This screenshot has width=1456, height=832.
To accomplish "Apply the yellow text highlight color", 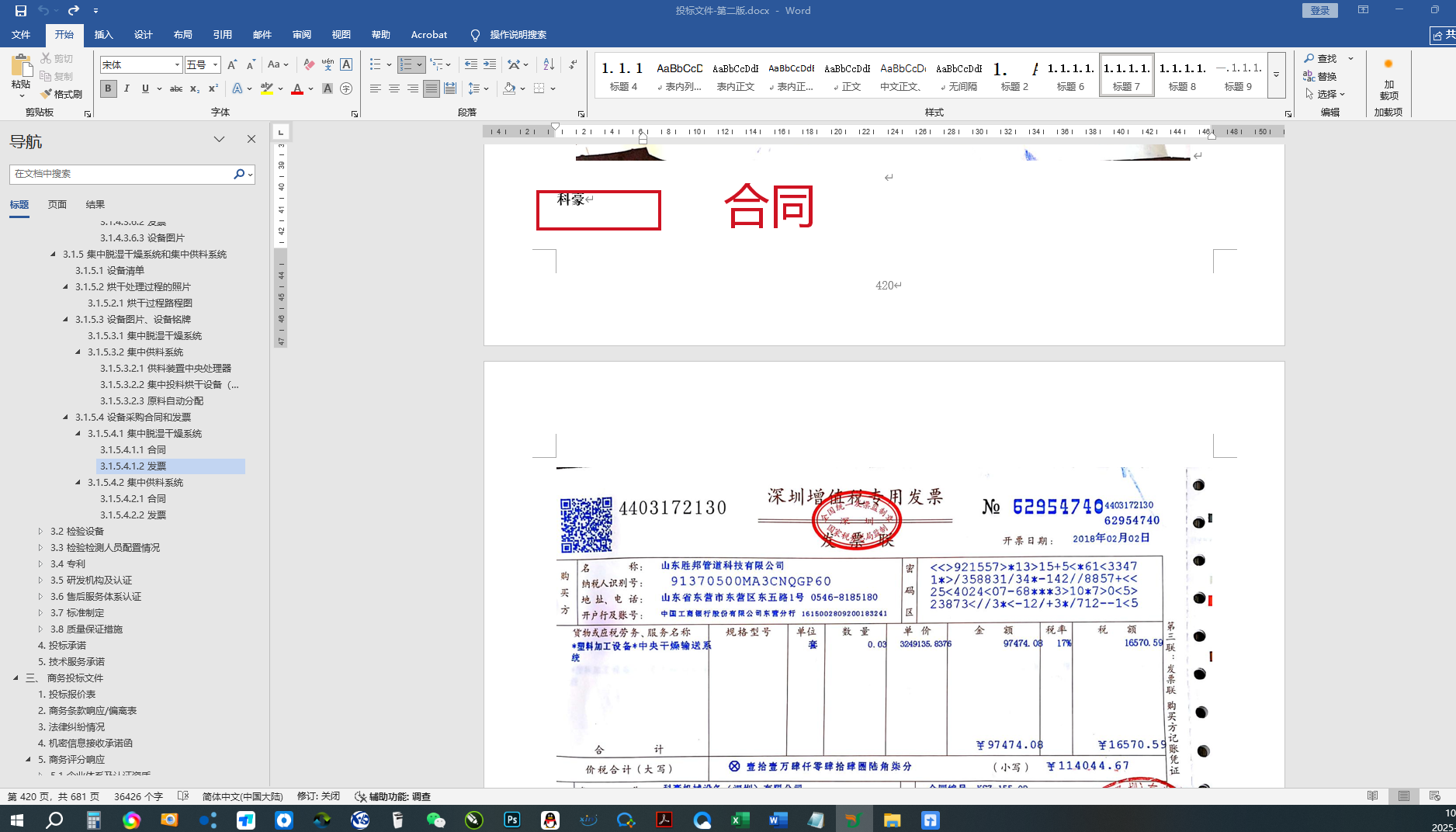I will [267, 88].
